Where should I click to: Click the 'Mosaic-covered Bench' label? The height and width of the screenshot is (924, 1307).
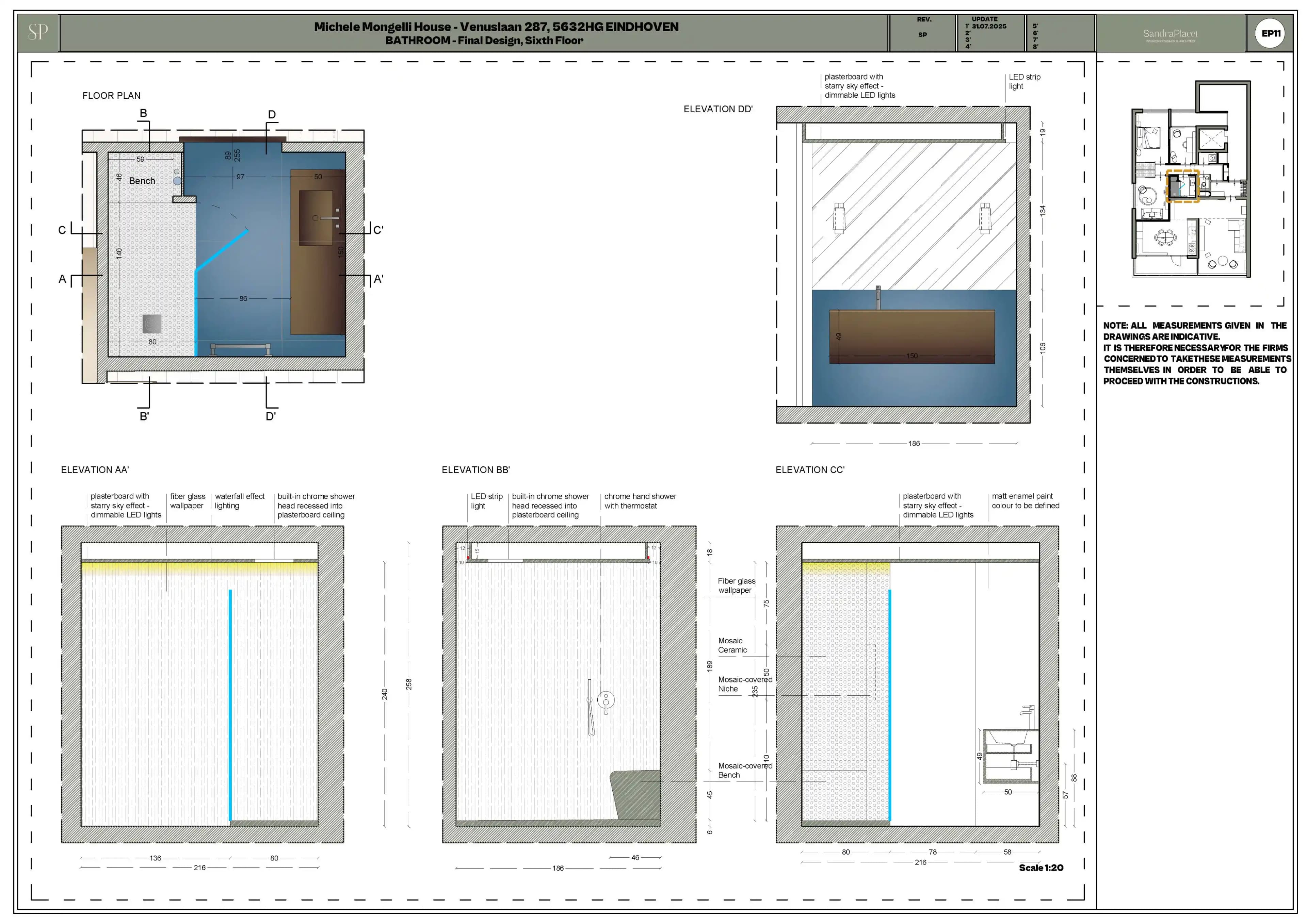click(745, 770)
